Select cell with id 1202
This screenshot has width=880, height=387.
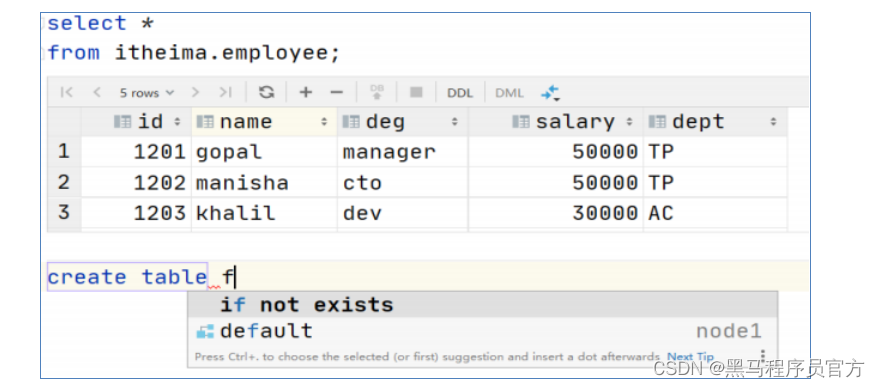click(136, 182)
